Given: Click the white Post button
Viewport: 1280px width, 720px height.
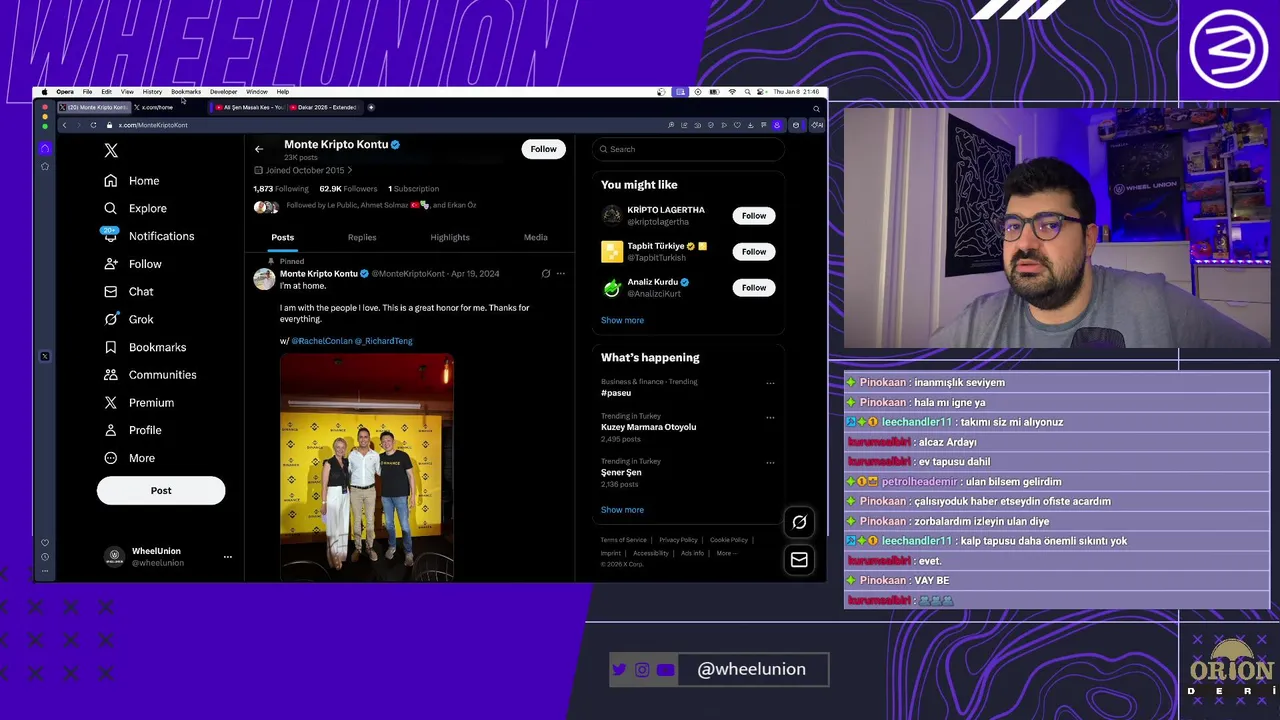Looking at the screenshot, I should point(161,491).
